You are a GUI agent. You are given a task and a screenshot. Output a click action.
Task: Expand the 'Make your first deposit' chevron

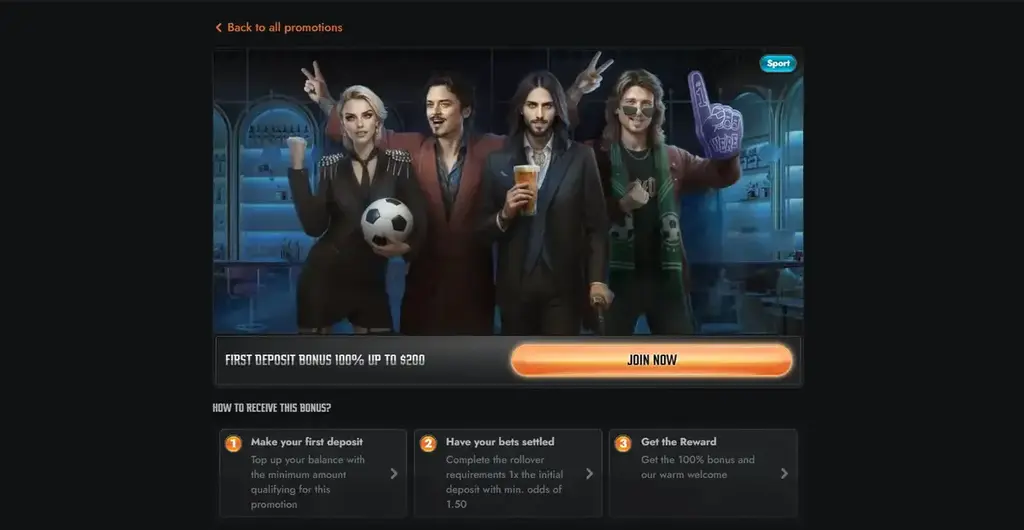coord(394,474)
